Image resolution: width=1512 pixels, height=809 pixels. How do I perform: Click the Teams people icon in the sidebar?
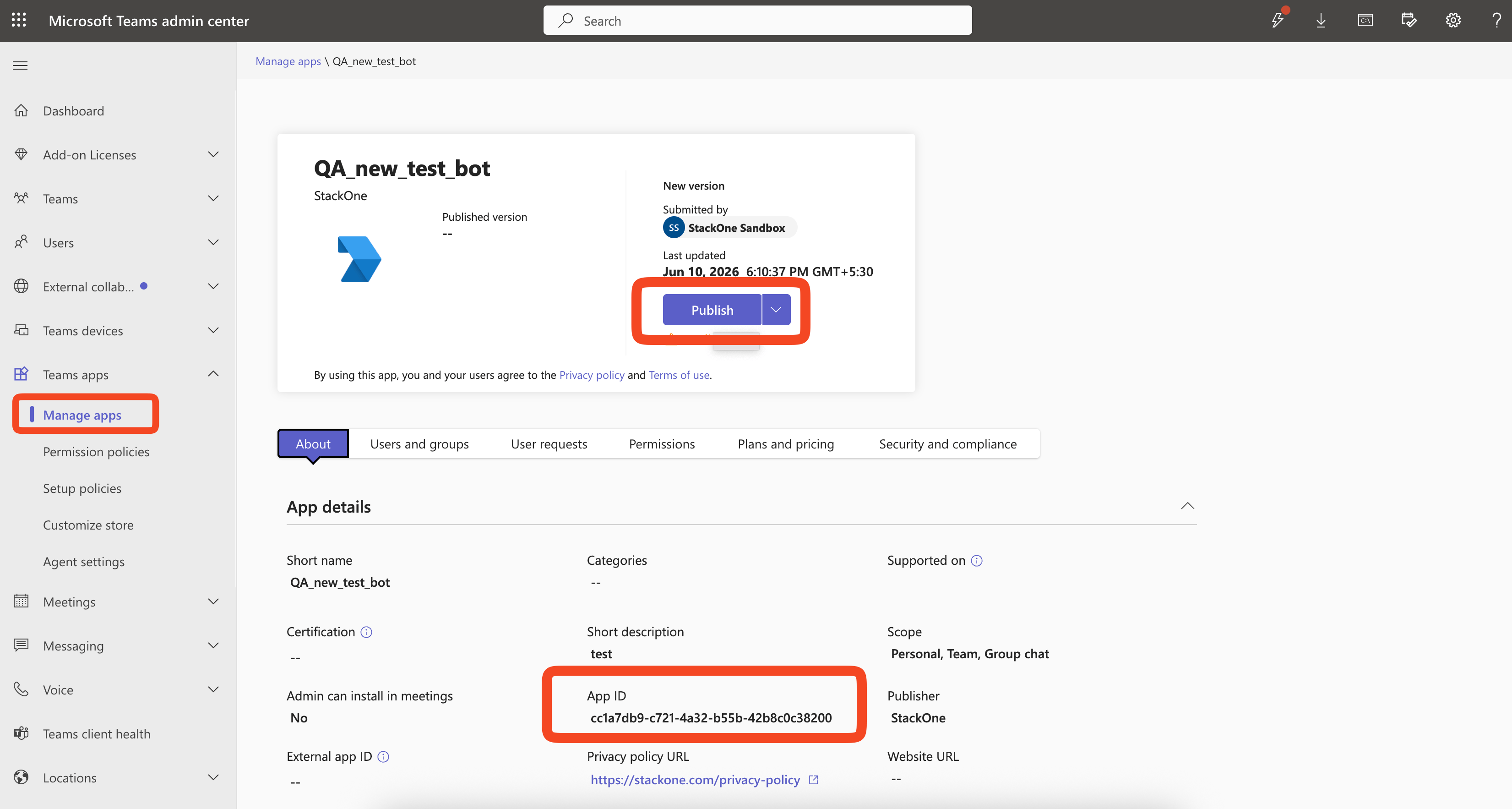[x=21, y=198]
